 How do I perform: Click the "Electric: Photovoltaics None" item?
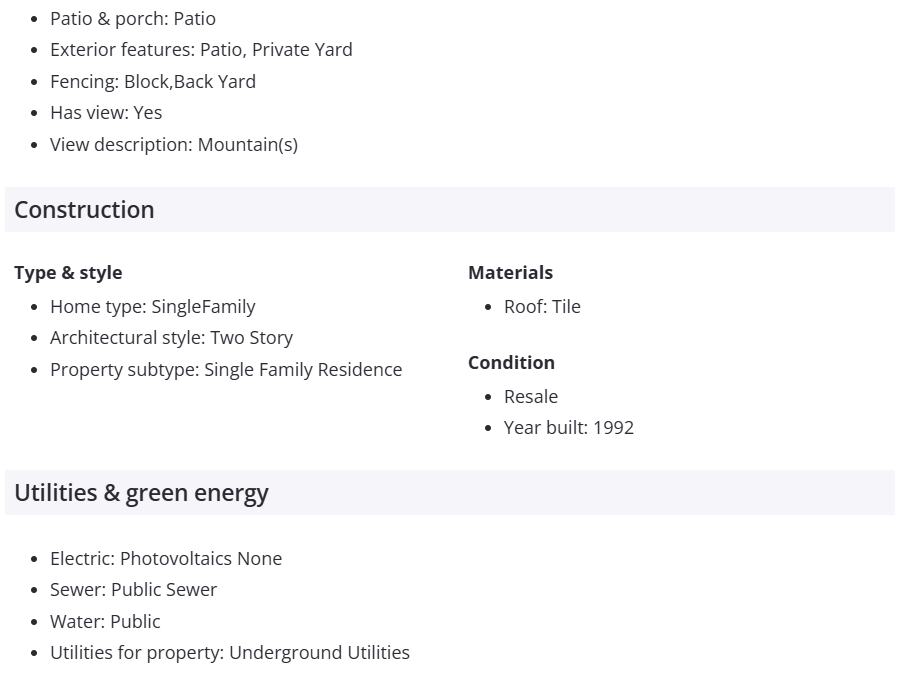click(x=166, y=558)
